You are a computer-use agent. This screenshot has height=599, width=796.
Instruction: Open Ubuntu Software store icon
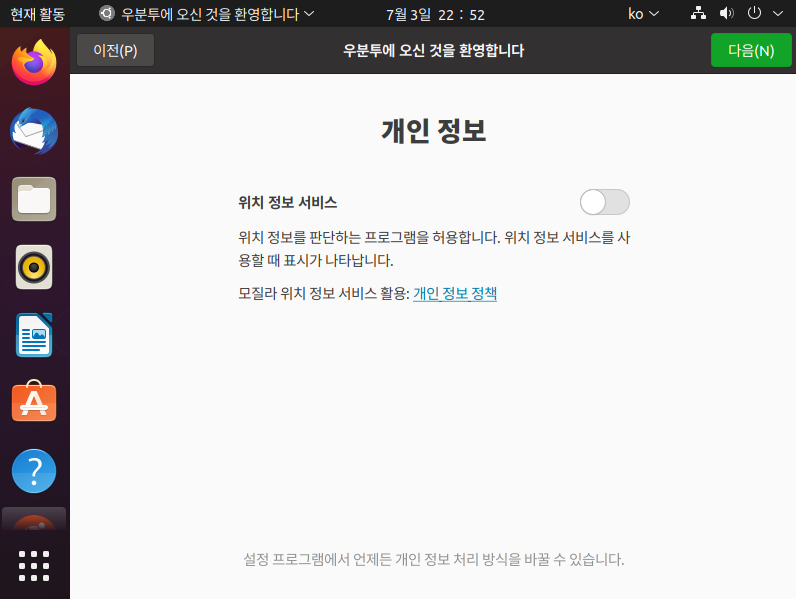[34, 401]
